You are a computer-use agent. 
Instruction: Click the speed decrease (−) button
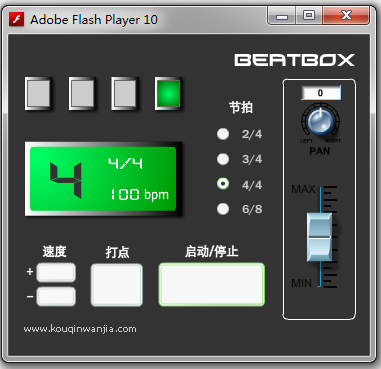56,296
